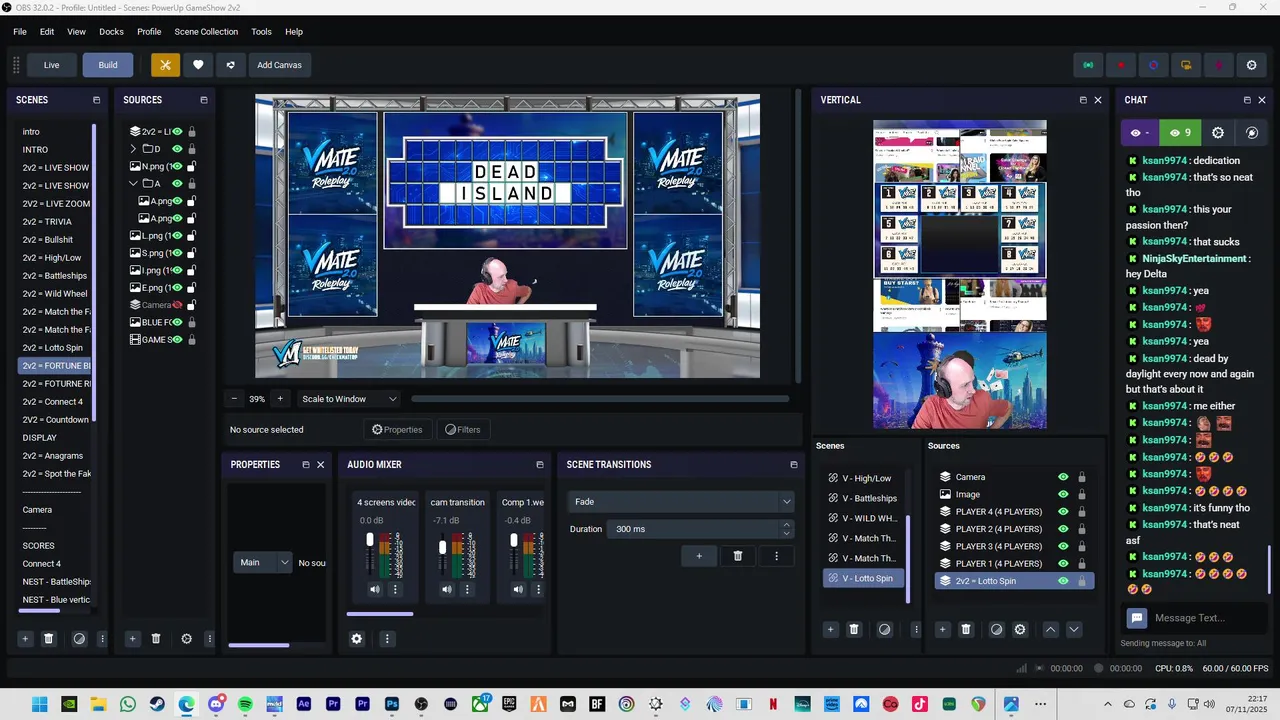The image size is (1280, 720).
Task: Mute the cam transition audio track
Action: pos(446,589)
